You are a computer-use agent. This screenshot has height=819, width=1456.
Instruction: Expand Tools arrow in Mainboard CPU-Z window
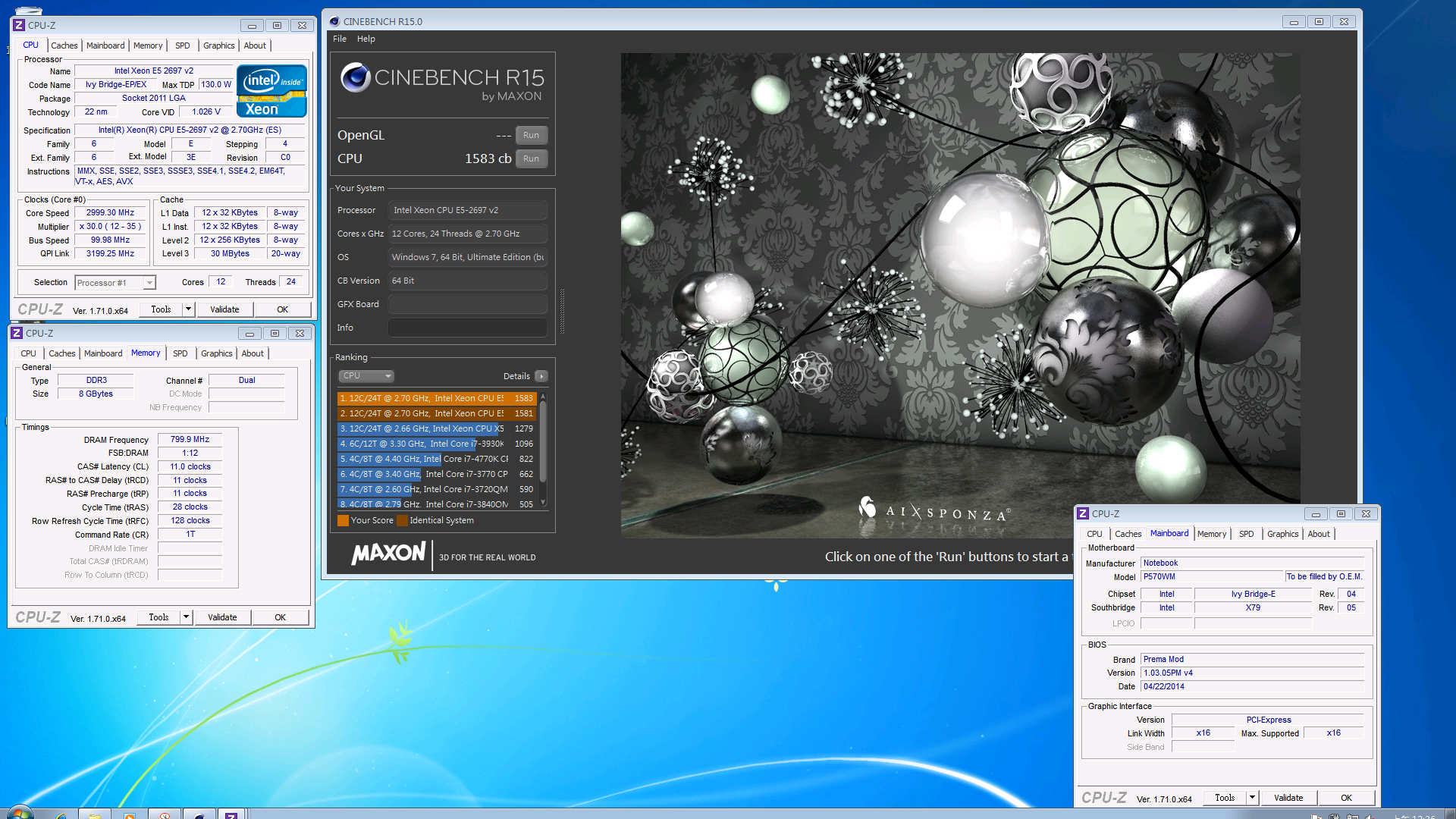[1252, 798]
